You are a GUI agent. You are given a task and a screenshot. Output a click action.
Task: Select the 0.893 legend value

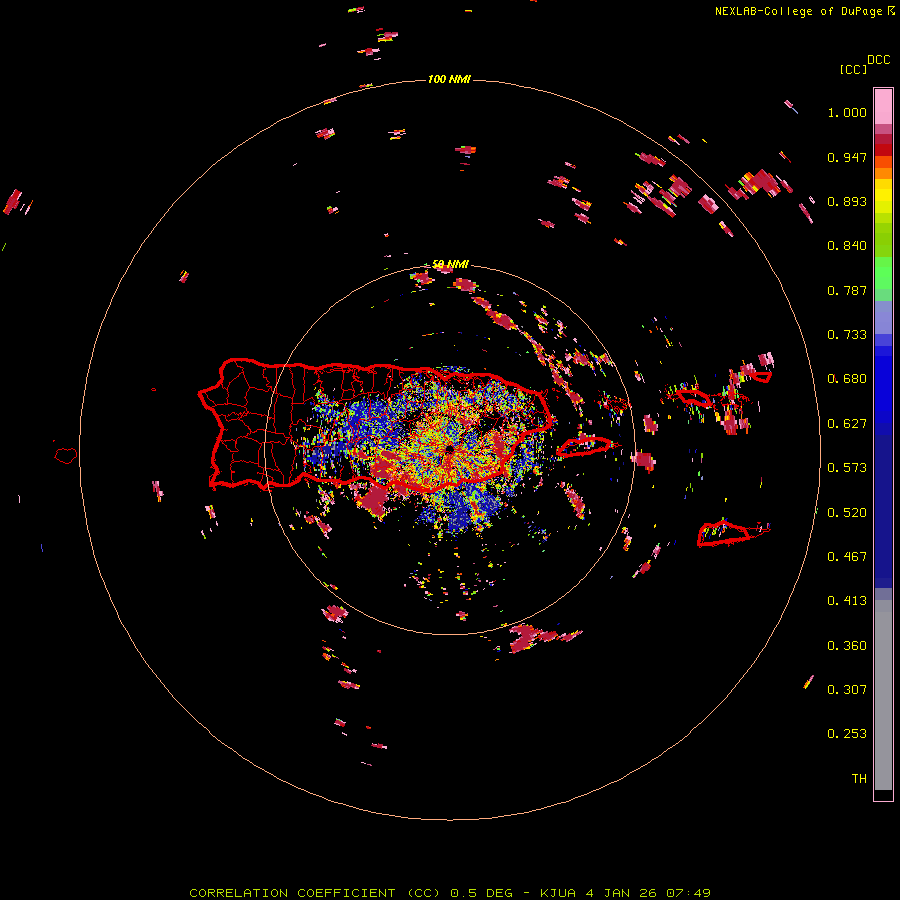[x=847, y=201]
